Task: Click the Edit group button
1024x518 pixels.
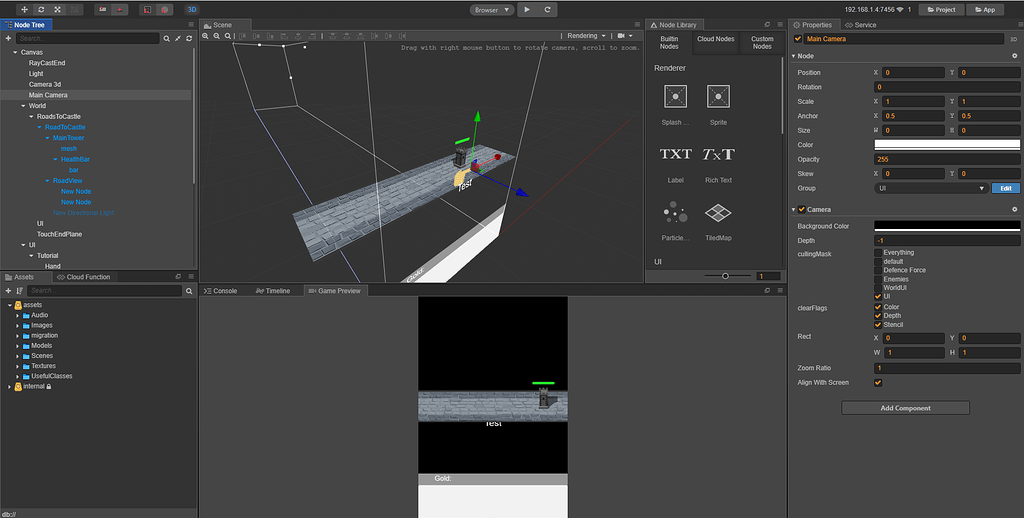Action: coord(1006,188)
